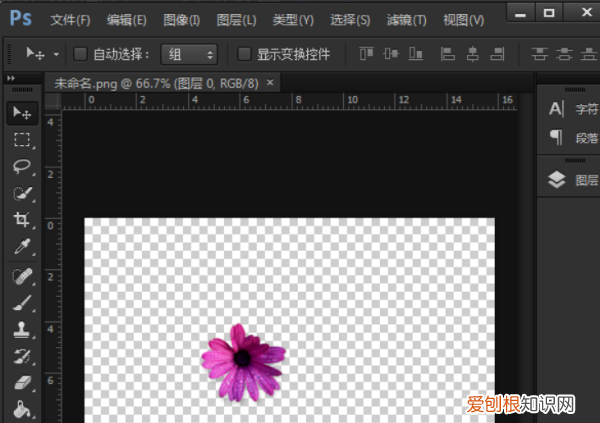The image size is (600, 423).
Task: Open the 图层(L) menu
Action: pyautogui.click(x=236, y=20)
